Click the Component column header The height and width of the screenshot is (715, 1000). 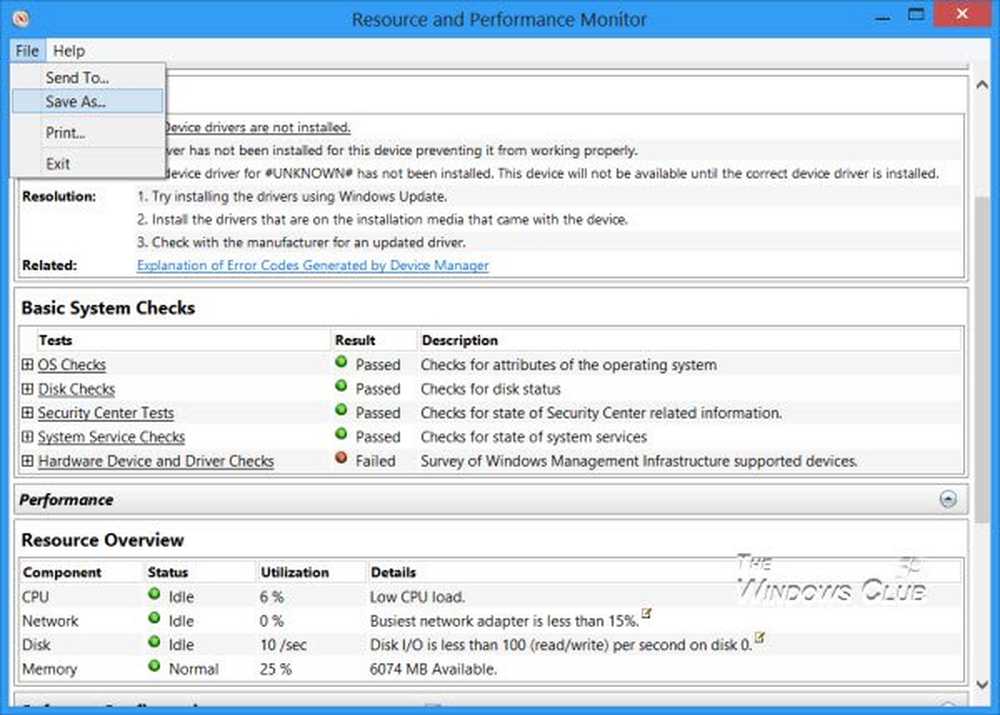pos(62,573)
